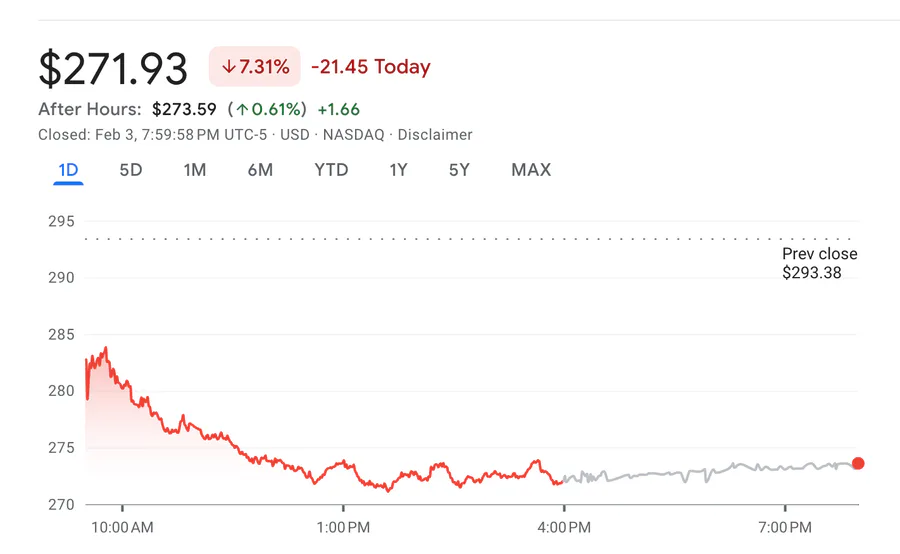Click the red current-price dot on chart
900x554 pixels.
(857, 463)
